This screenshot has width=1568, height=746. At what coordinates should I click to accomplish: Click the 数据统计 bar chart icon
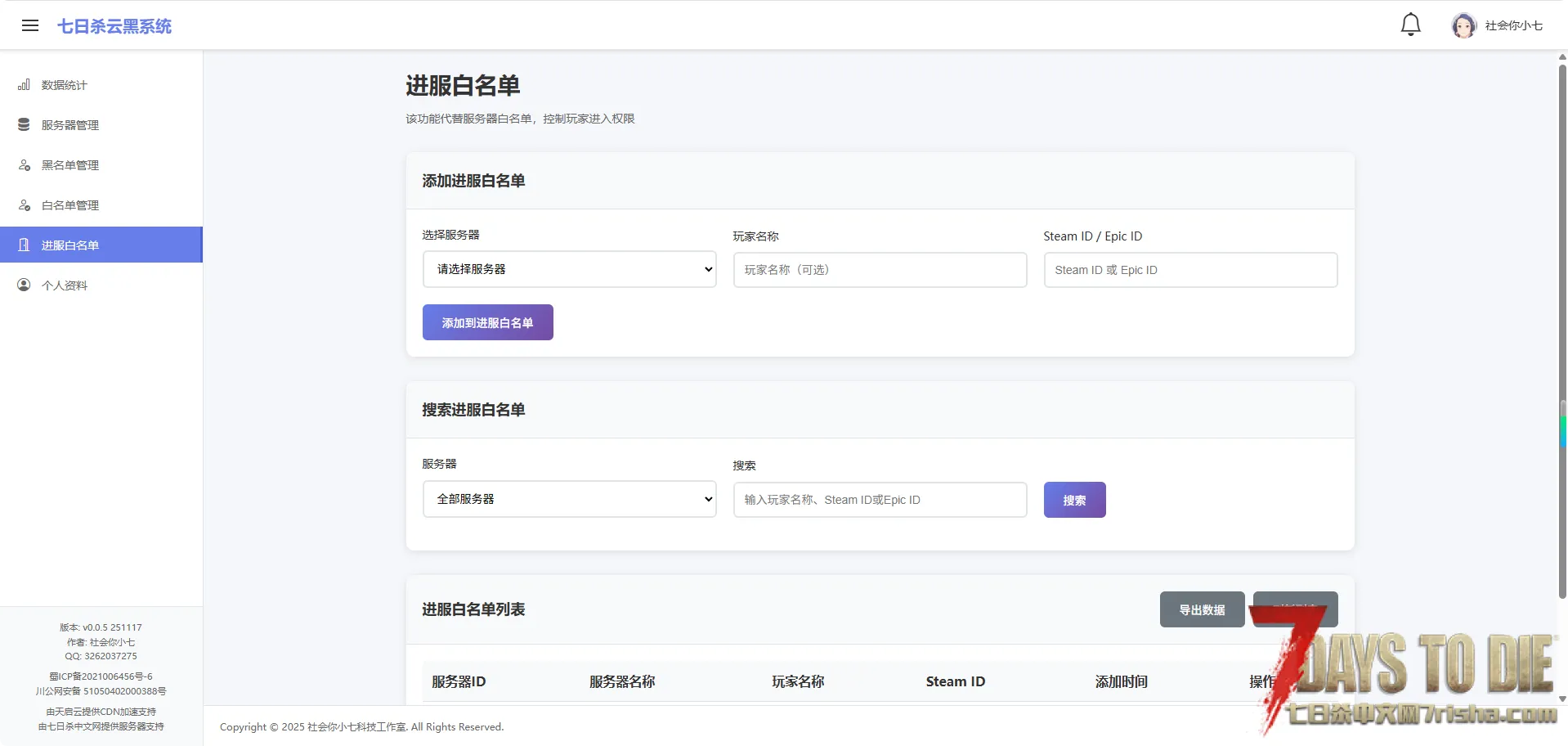click(25, 85)
